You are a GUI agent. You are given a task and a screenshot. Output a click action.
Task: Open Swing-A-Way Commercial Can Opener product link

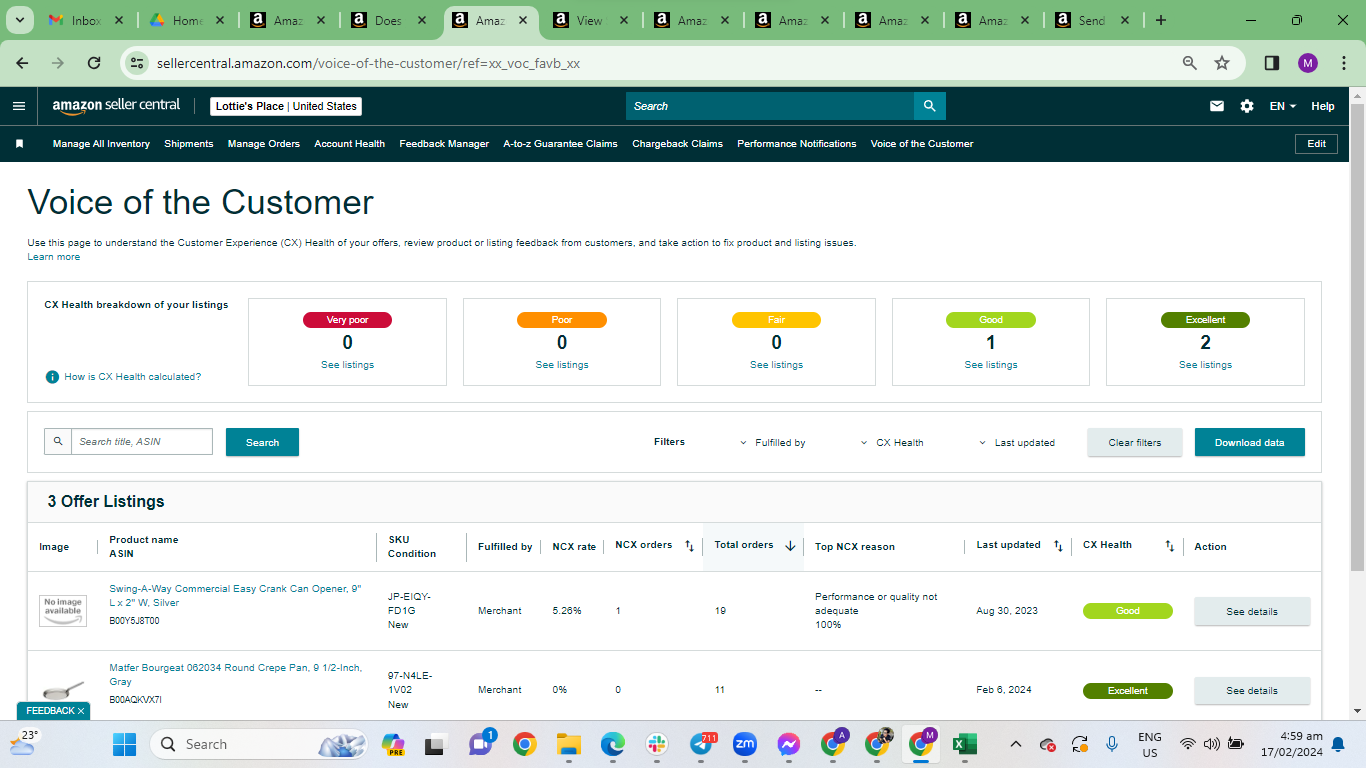235,596
